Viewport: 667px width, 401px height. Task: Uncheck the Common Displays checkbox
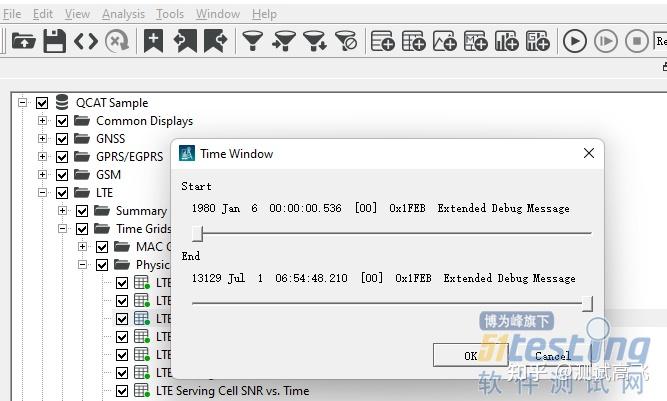click(62, 121)
